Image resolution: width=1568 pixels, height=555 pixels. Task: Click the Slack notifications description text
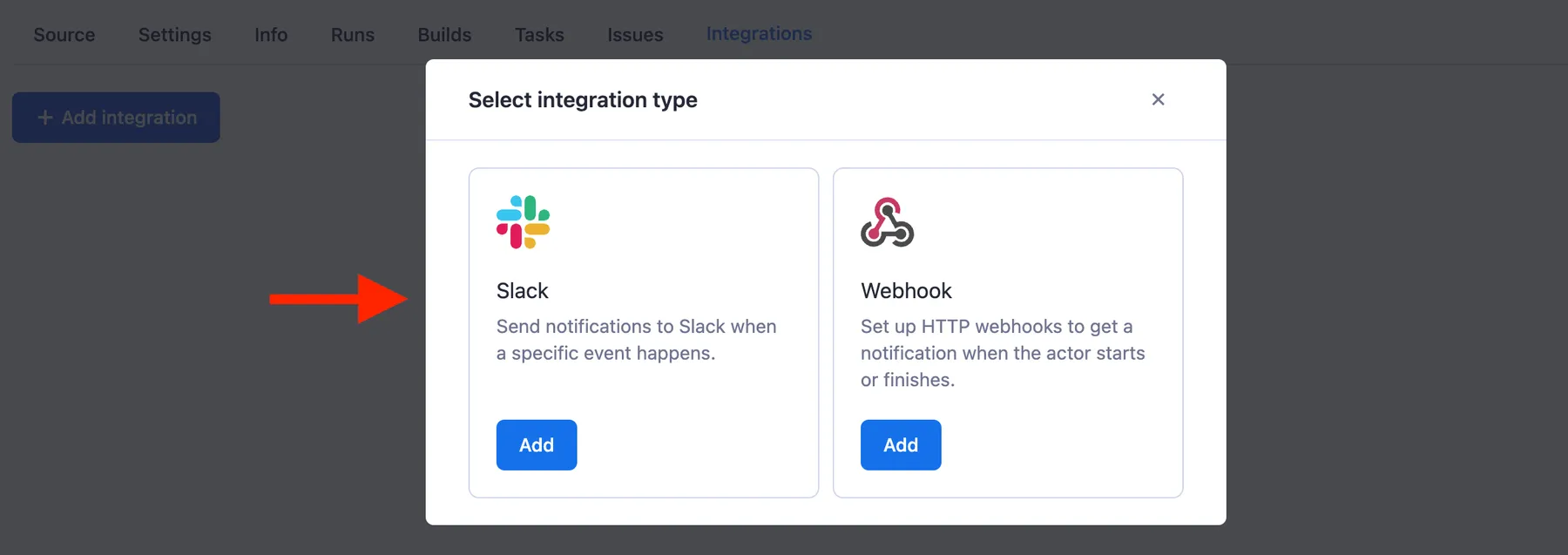[x=637, y=340]
